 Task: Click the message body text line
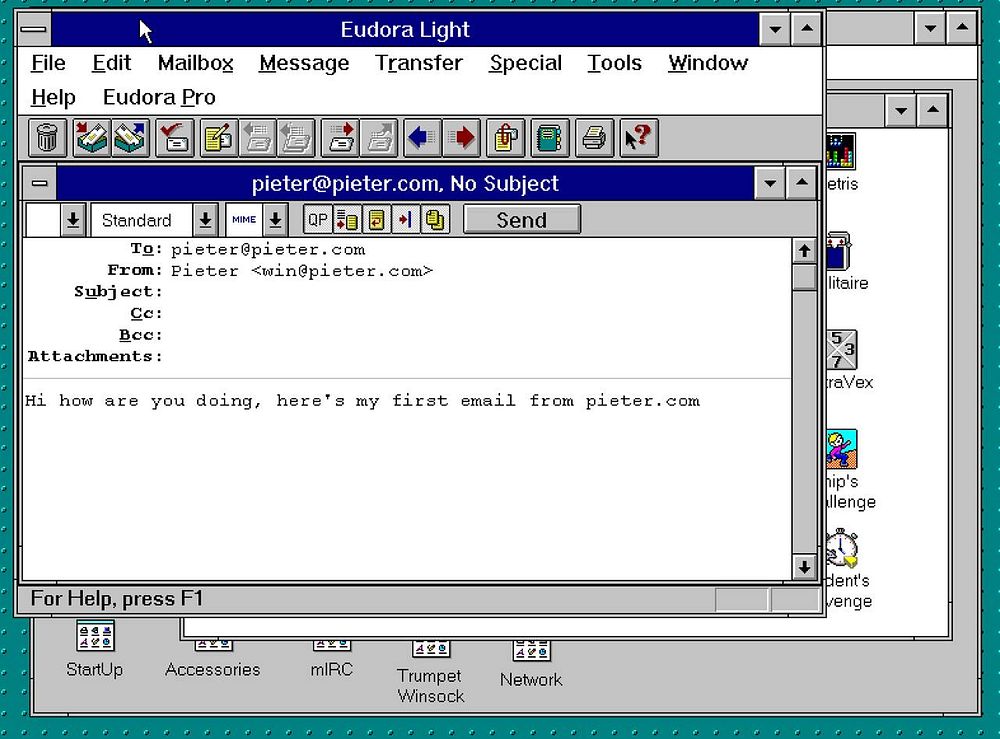362,401
